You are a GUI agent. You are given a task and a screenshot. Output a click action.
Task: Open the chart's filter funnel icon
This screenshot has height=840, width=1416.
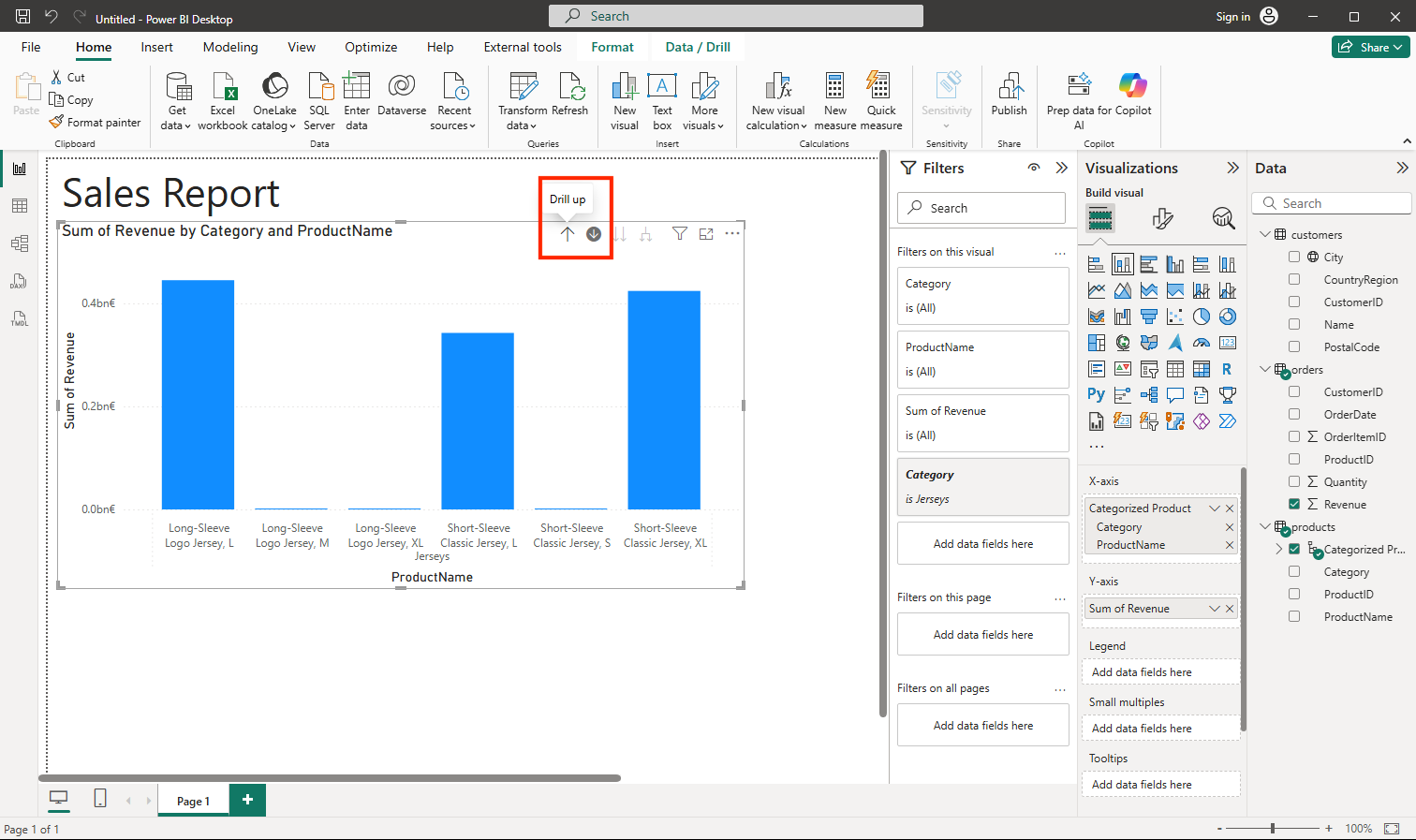coord(680,234)
